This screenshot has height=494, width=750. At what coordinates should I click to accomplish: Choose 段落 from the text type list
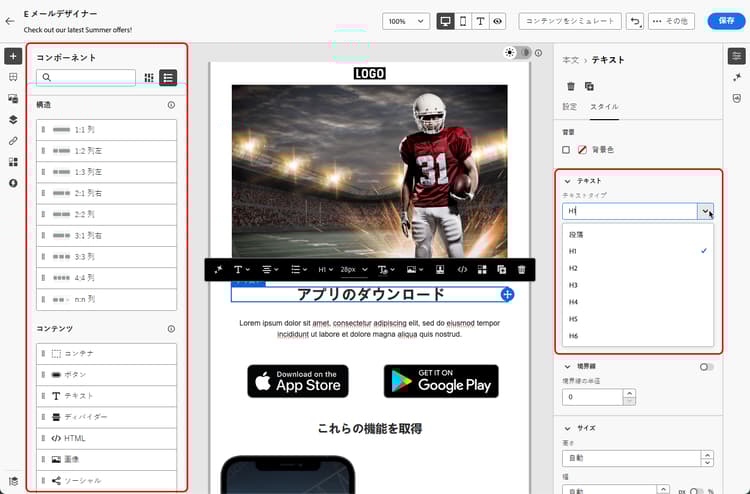tap(638, 235)
